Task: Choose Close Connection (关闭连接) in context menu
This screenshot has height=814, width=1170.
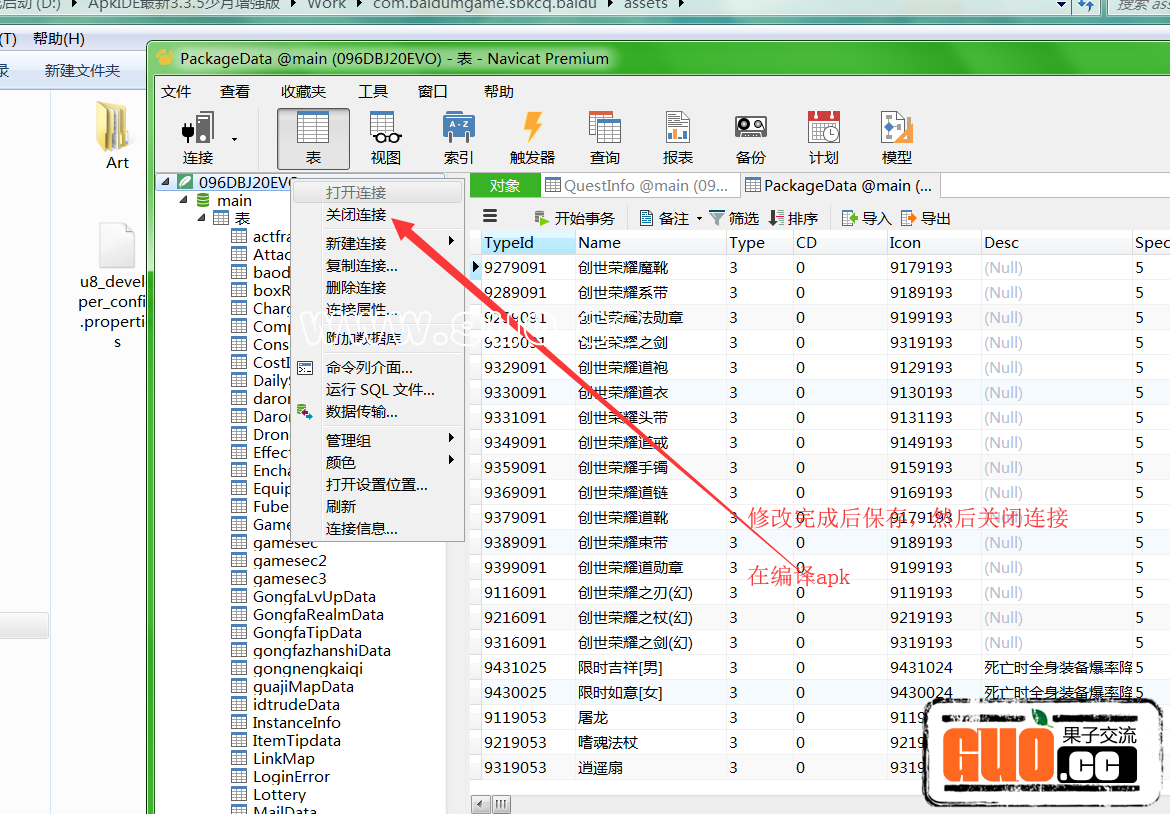Action: pos(356,215)
